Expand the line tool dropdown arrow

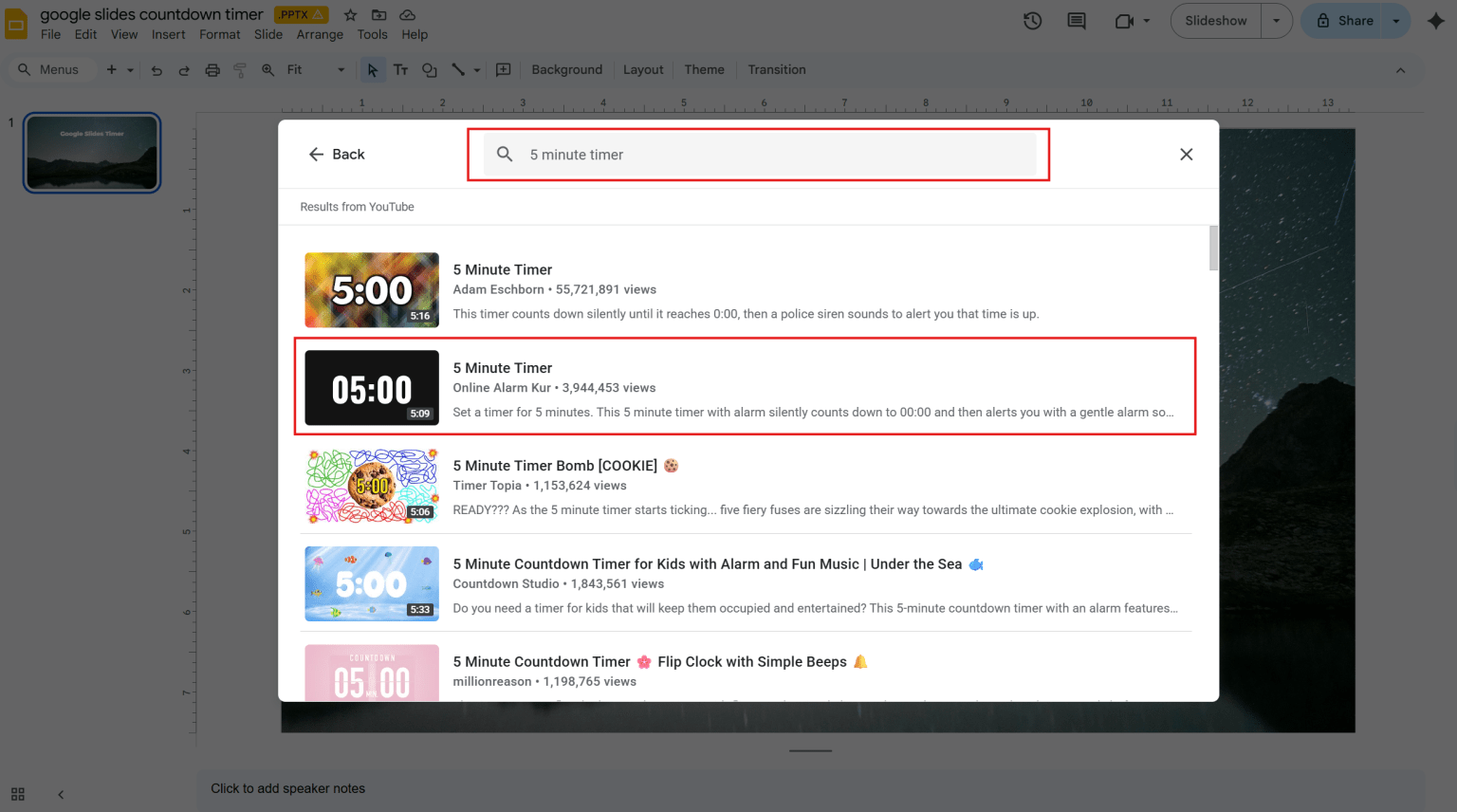pyautogui.click(x=479, y=69)
